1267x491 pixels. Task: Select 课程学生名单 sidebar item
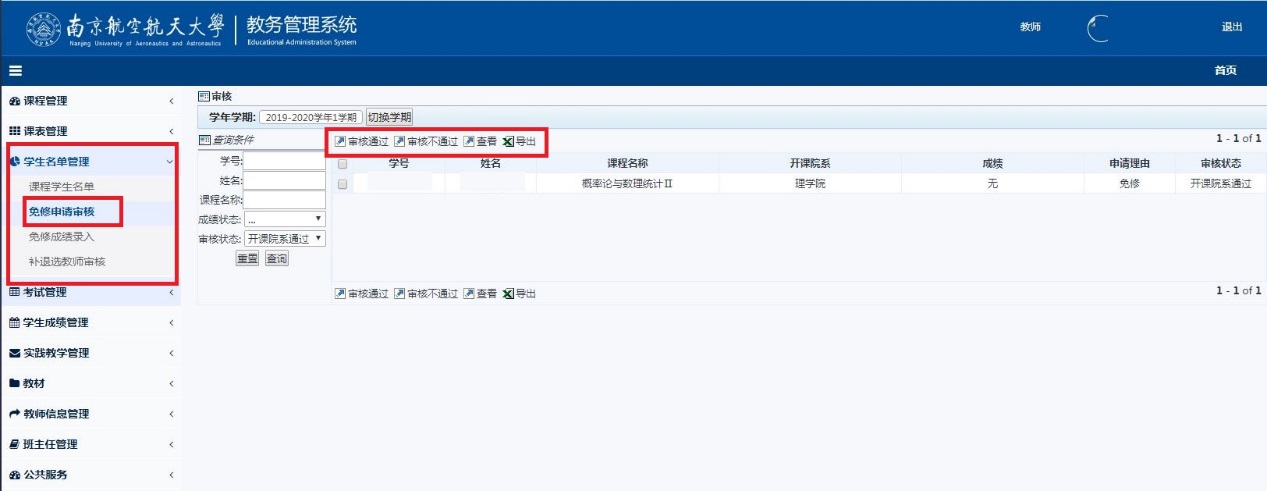coord(68,186)
